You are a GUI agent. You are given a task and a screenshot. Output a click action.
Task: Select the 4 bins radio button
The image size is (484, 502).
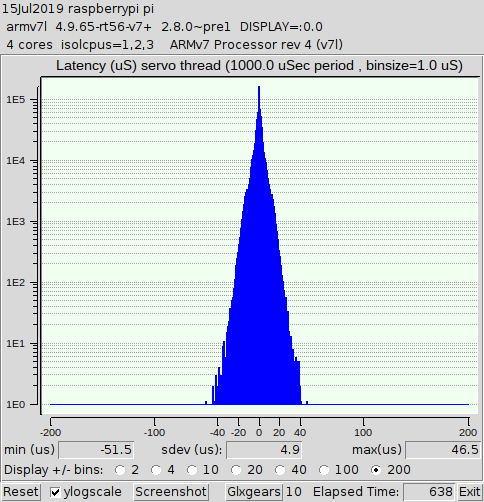tap(156, 470)
